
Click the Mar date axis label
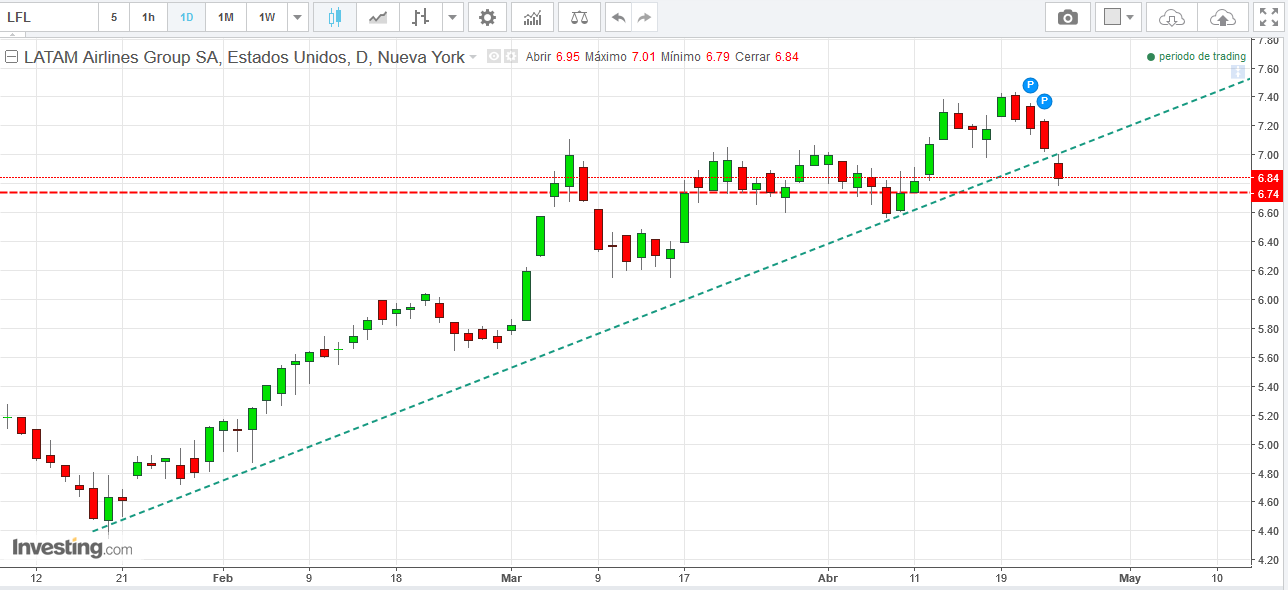511,578
